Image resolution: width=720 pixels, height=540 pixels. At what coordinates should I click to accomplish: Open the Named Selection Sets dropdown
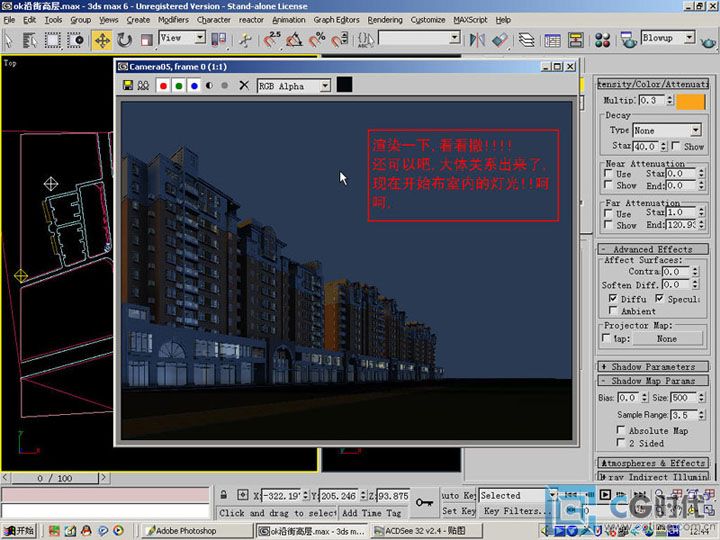[x=455, y=38]
